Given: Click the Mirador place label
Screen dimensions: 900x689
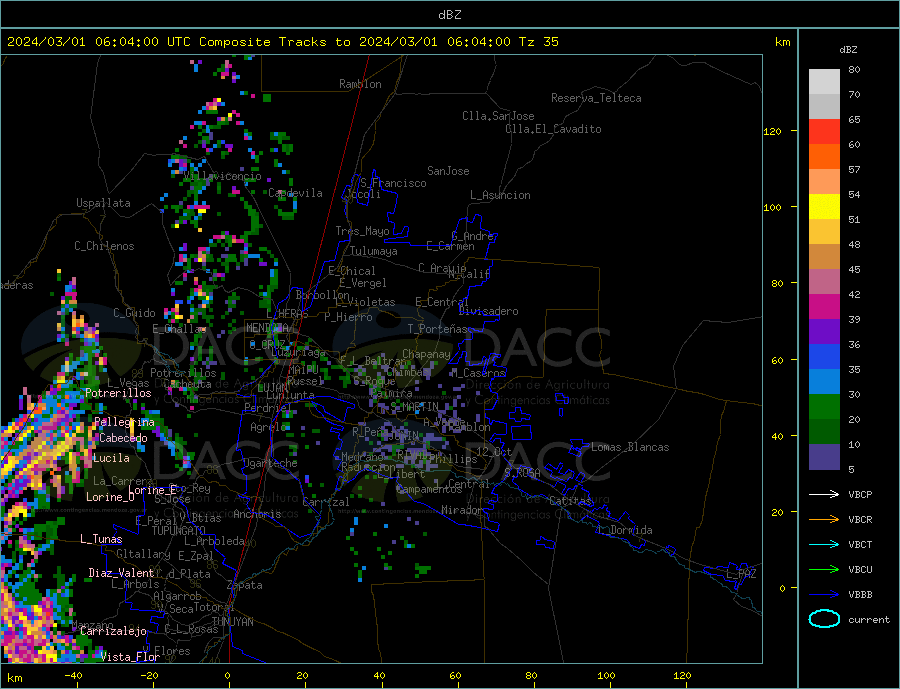Looking at the screenshot, I should 462,510.
